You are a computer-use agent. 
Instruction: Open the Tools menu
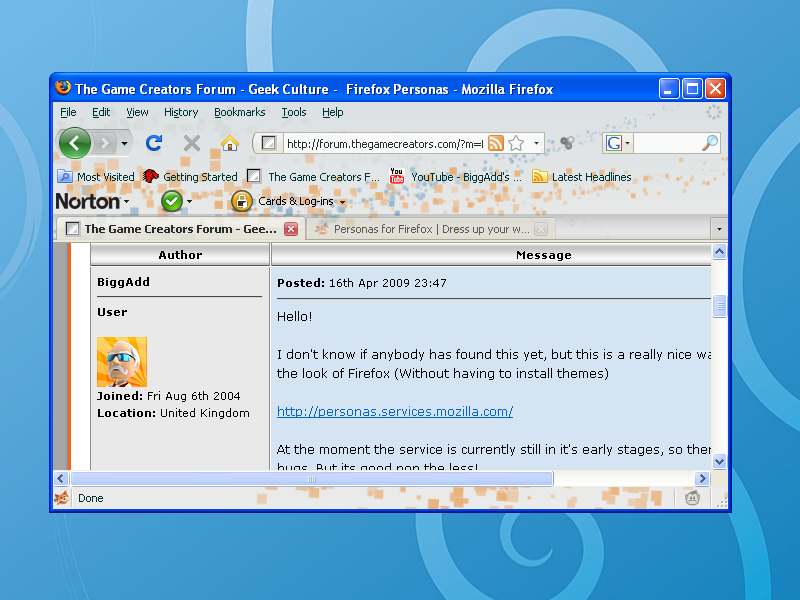pyautogui.click(x=294, y=112)
